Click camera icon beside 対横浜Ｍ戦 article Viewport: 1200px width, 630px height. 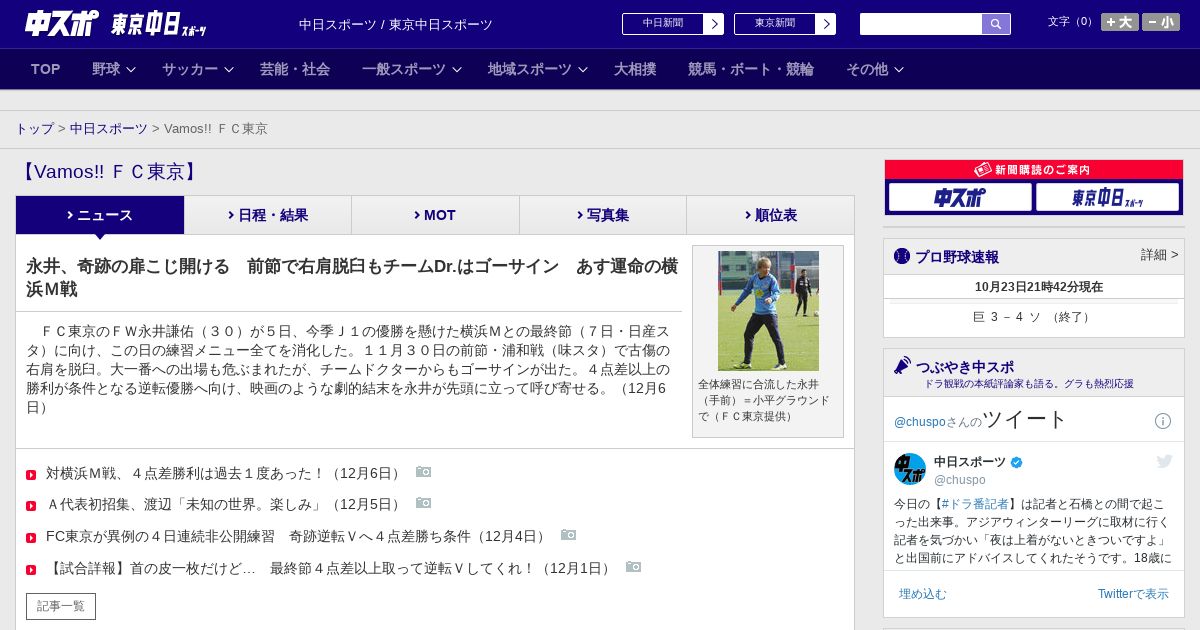click(x=423, y=472)
